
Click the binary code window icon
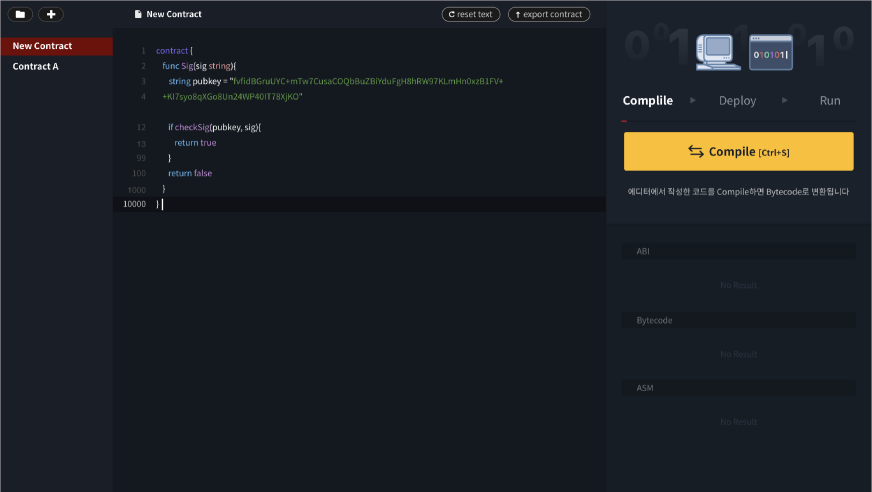point(771,53)
